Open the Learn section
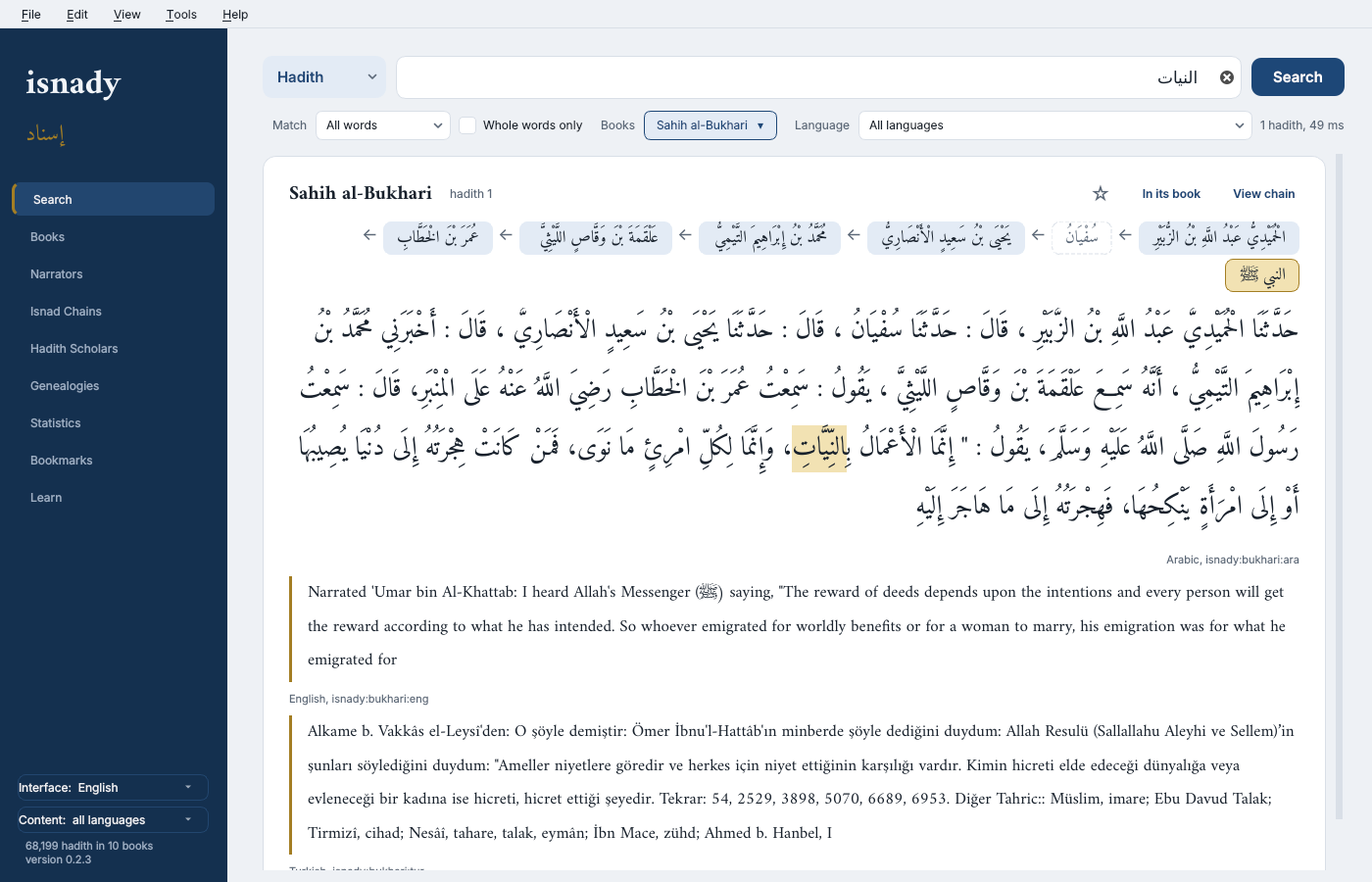The image size is (1372, 882). (114, 498)
